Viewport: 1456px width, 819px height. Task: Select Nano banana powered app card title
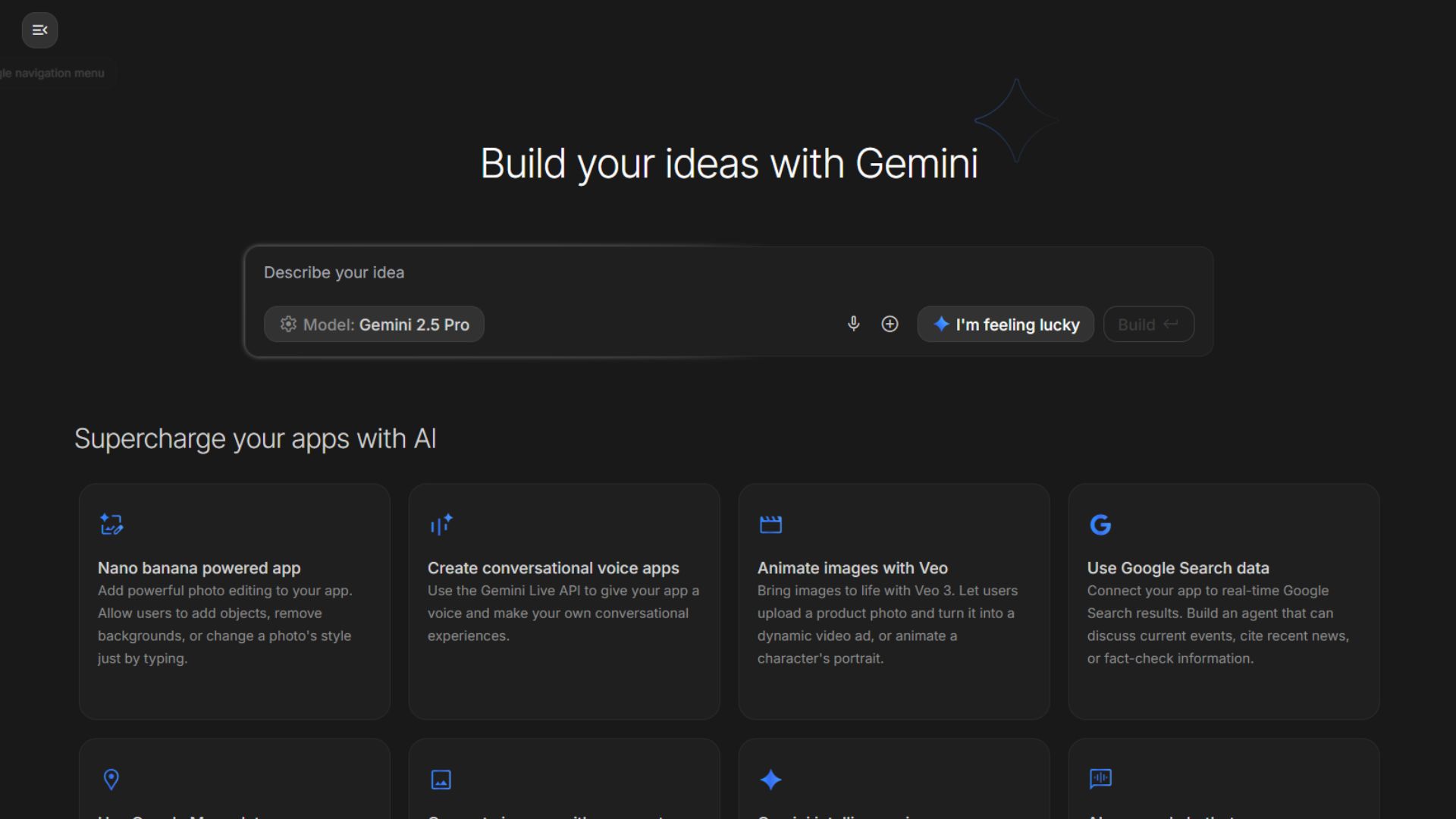click(199, 568)
